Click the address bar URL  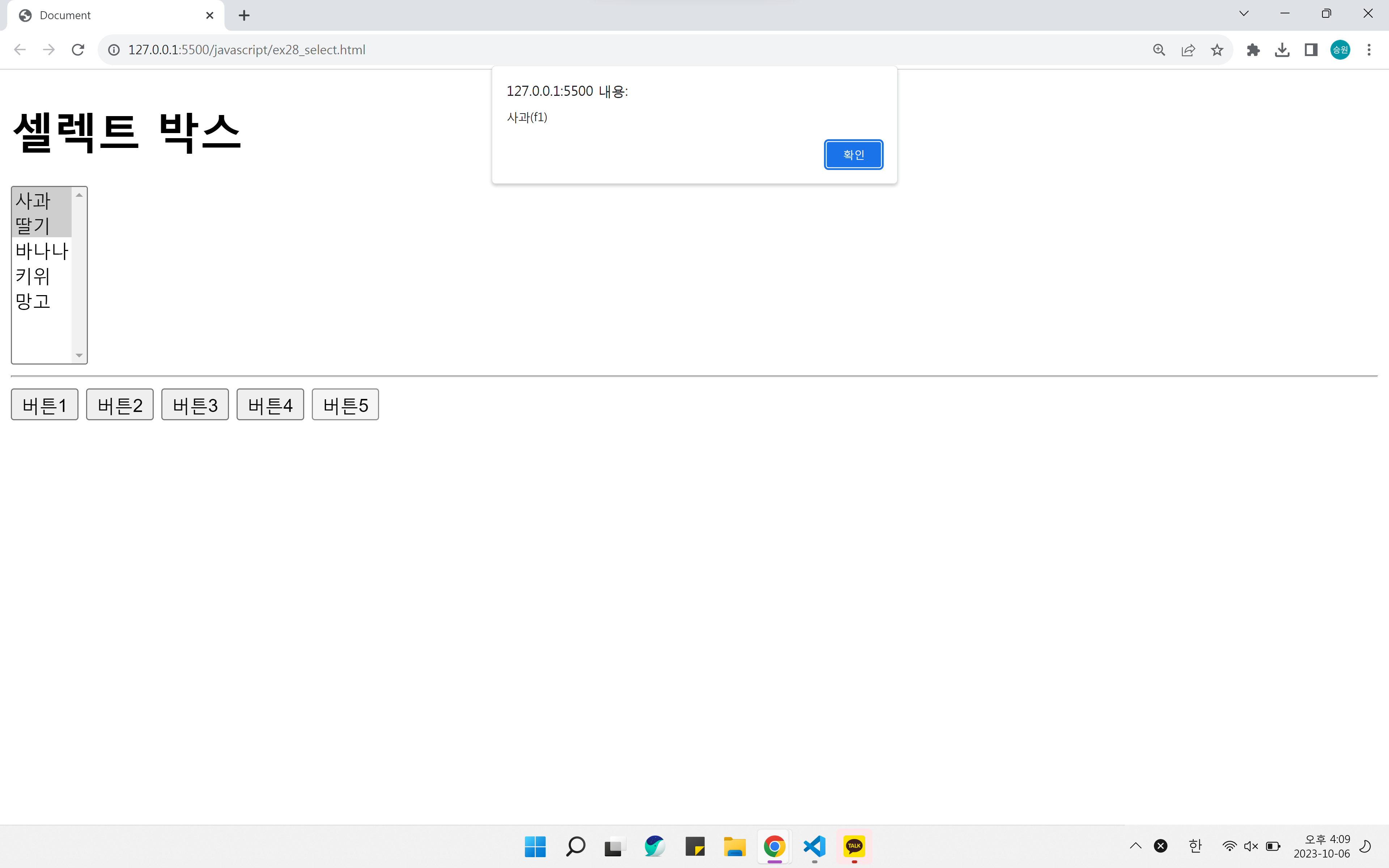point(247,50)
